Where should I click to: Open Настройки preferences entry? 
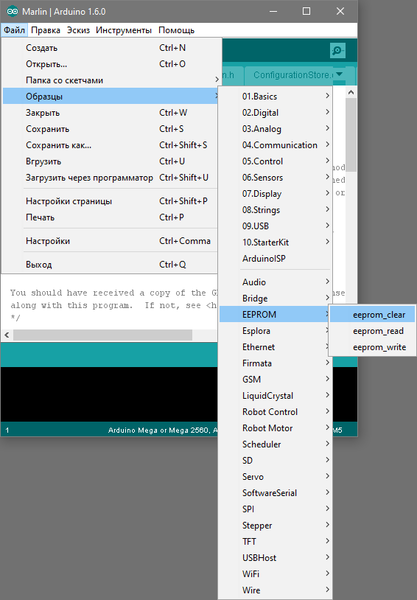click(112, 241)
